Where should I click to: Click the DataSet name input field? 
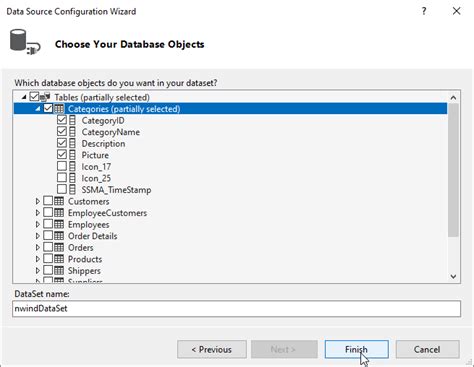(237, 309)
